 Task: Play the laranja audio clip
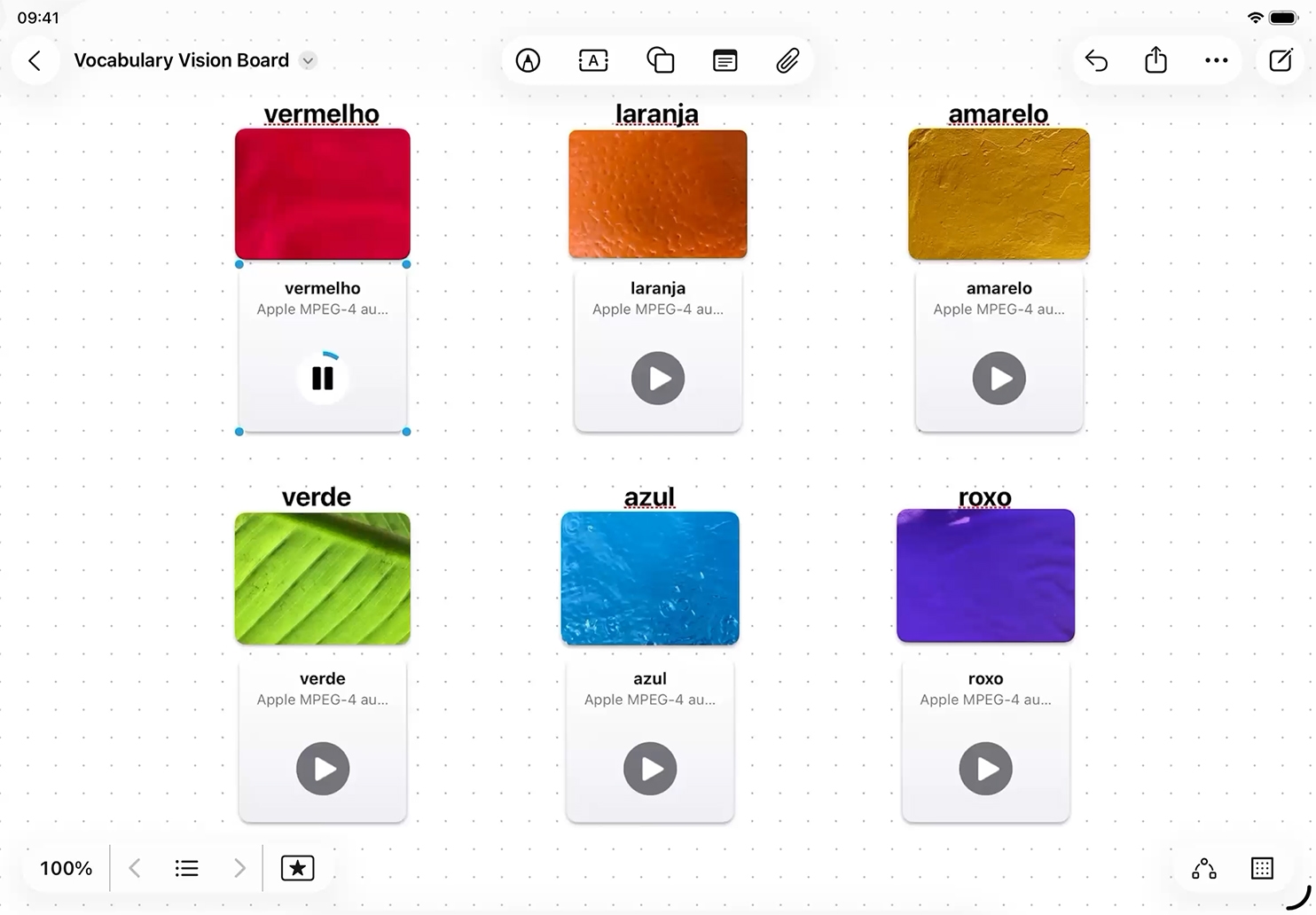point(658,379)
